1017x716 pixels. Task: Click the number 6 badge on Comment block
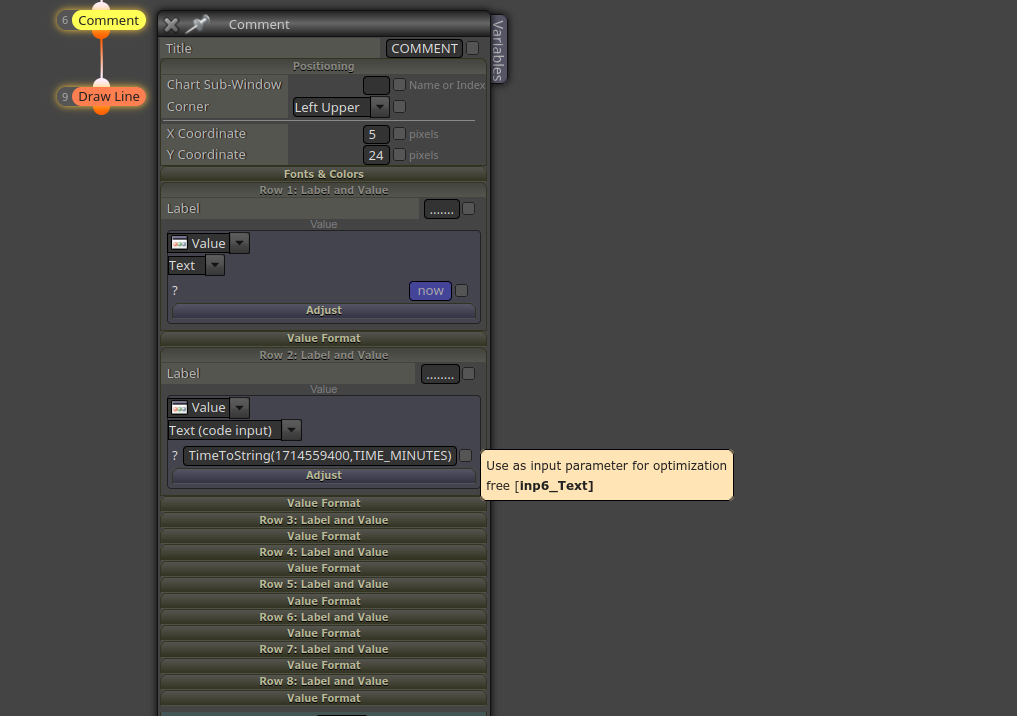click(65, 21)
